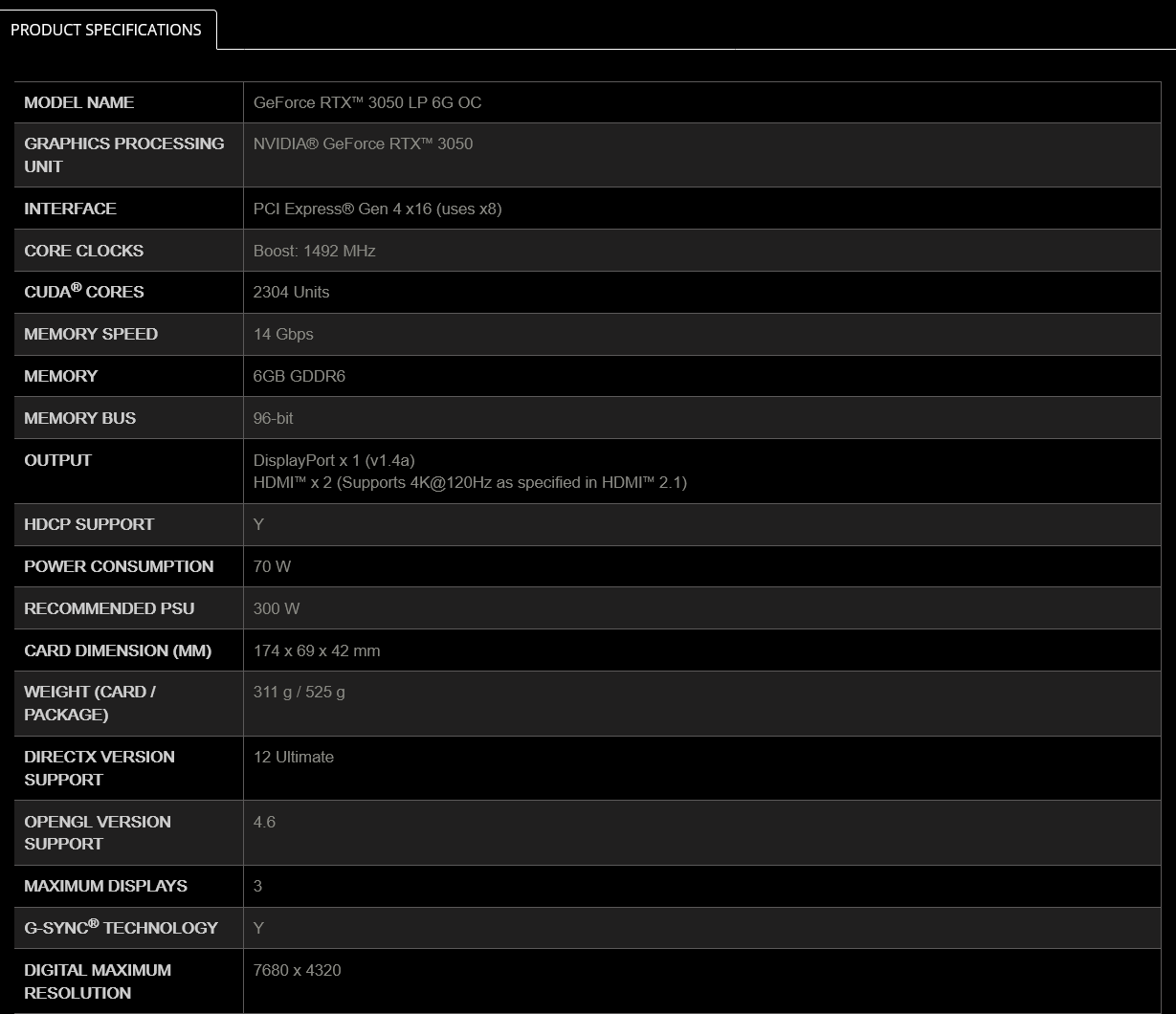Open the Product Specifications tab
This screenshot has height=1014, width=1176.
106,30
